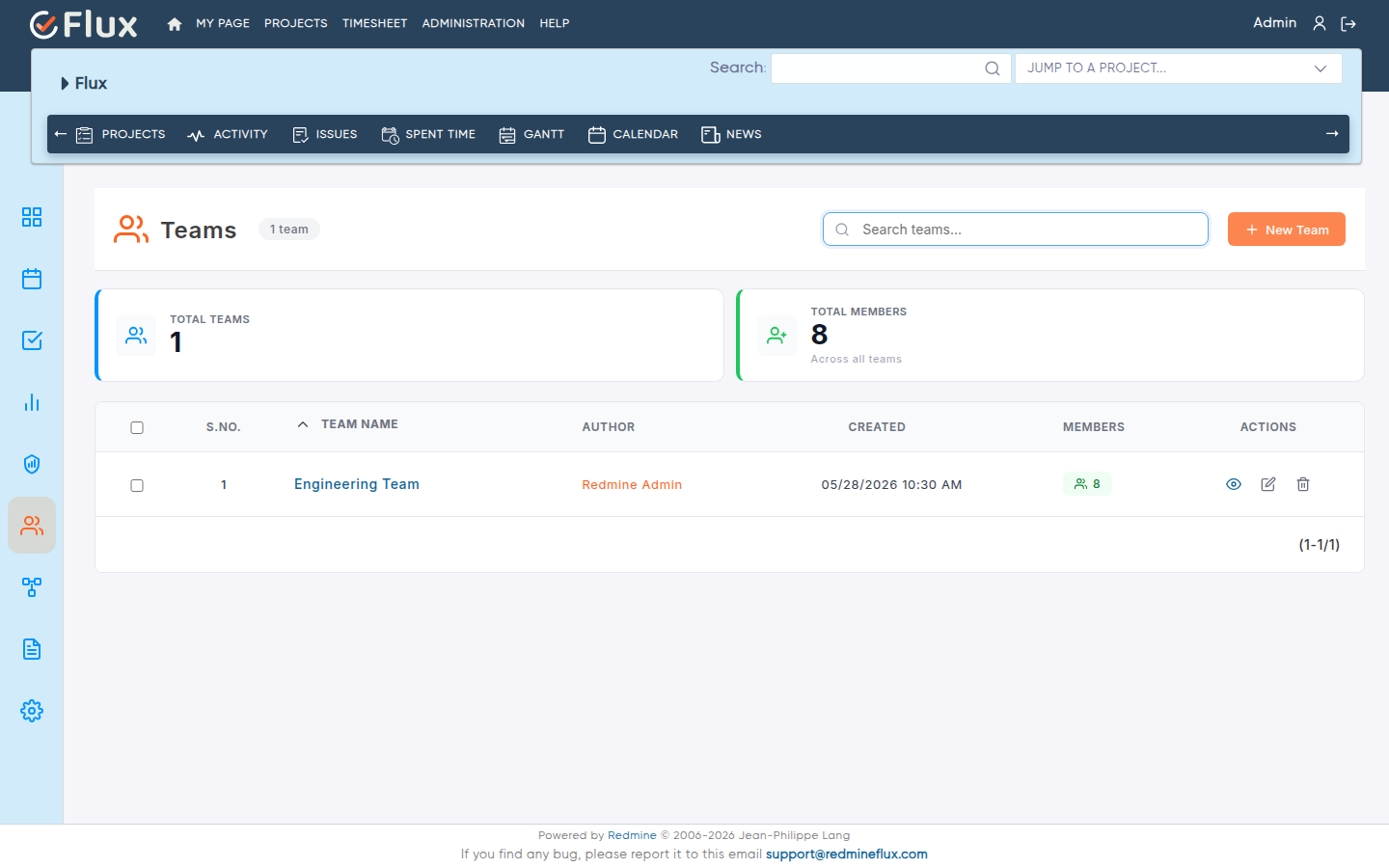Viewport: 1389px width, 868px height.
Task: Expand the Flux project triangle
Action: tap(65, 84)
